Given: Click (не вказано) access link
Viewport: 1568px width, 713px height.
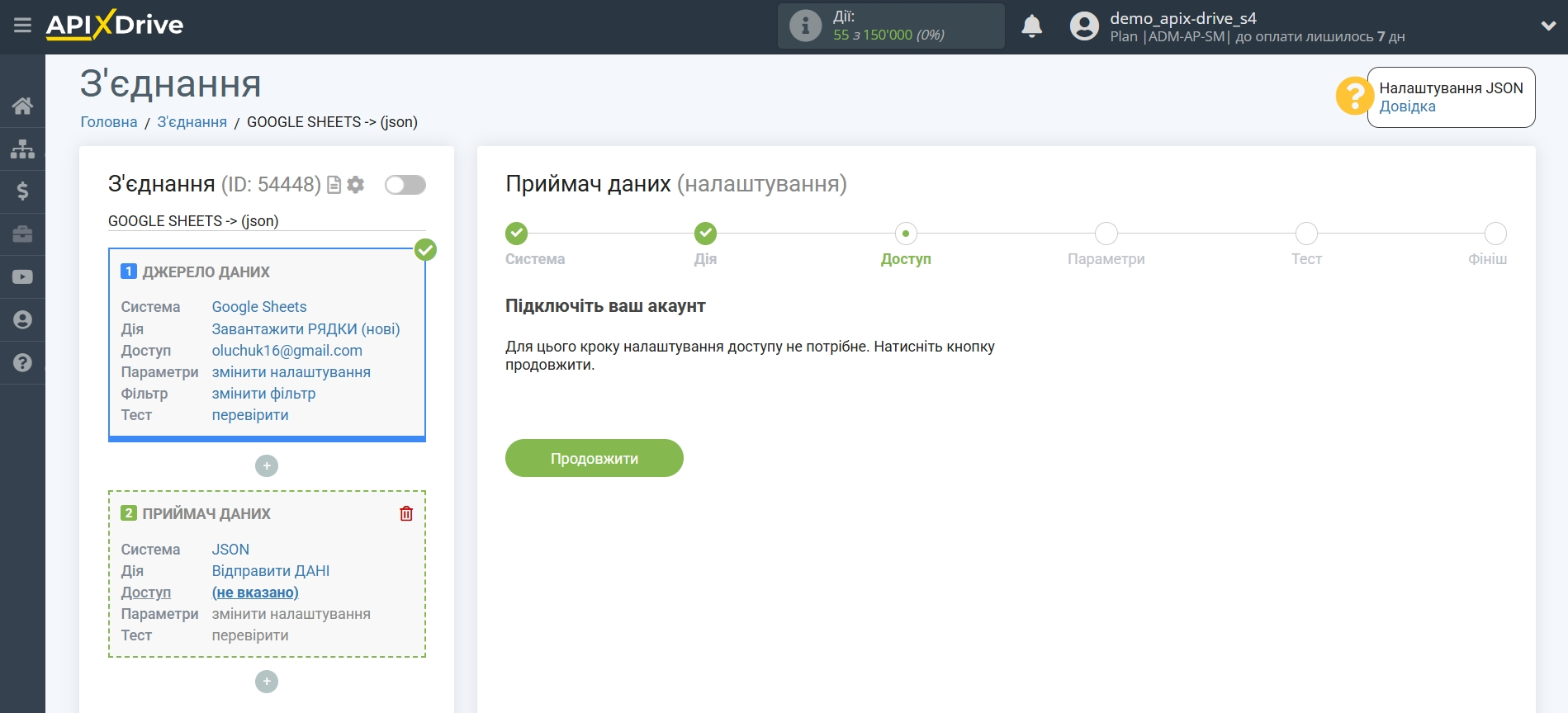Looking at the screenshot, I should (255, 593).
